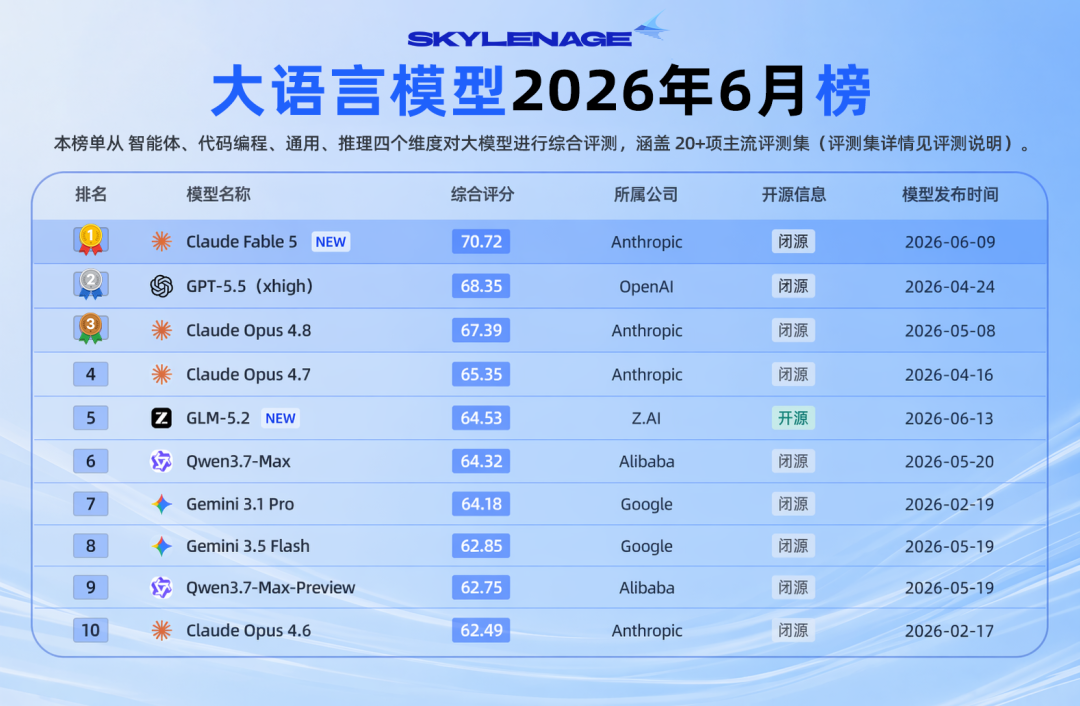Select the Gemini 3.5 Flash model name
This screenshot has width=1080, height=706.
[x=248, y=546]
